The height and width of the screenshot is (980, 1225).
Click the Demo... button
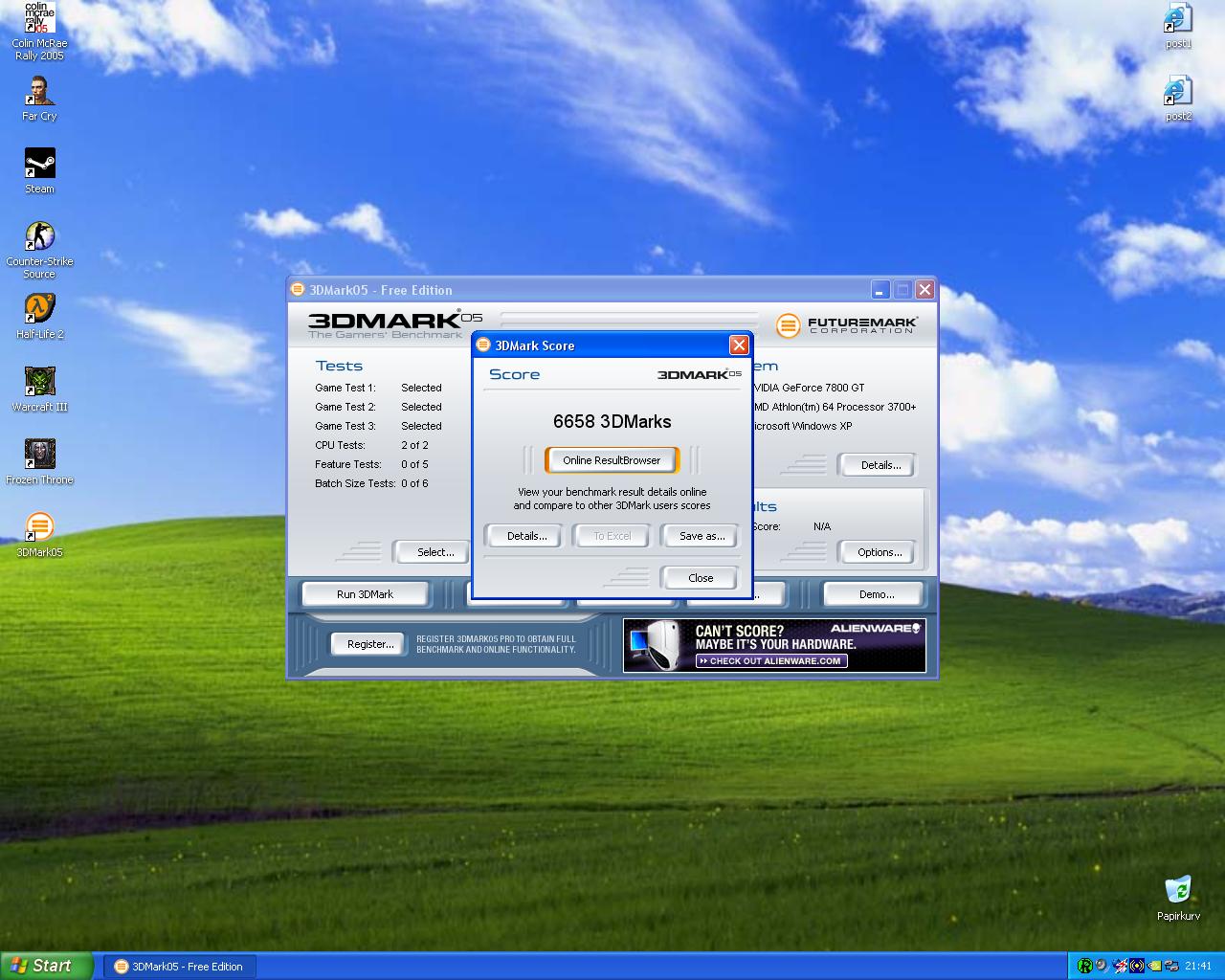(x=876, y=594)
